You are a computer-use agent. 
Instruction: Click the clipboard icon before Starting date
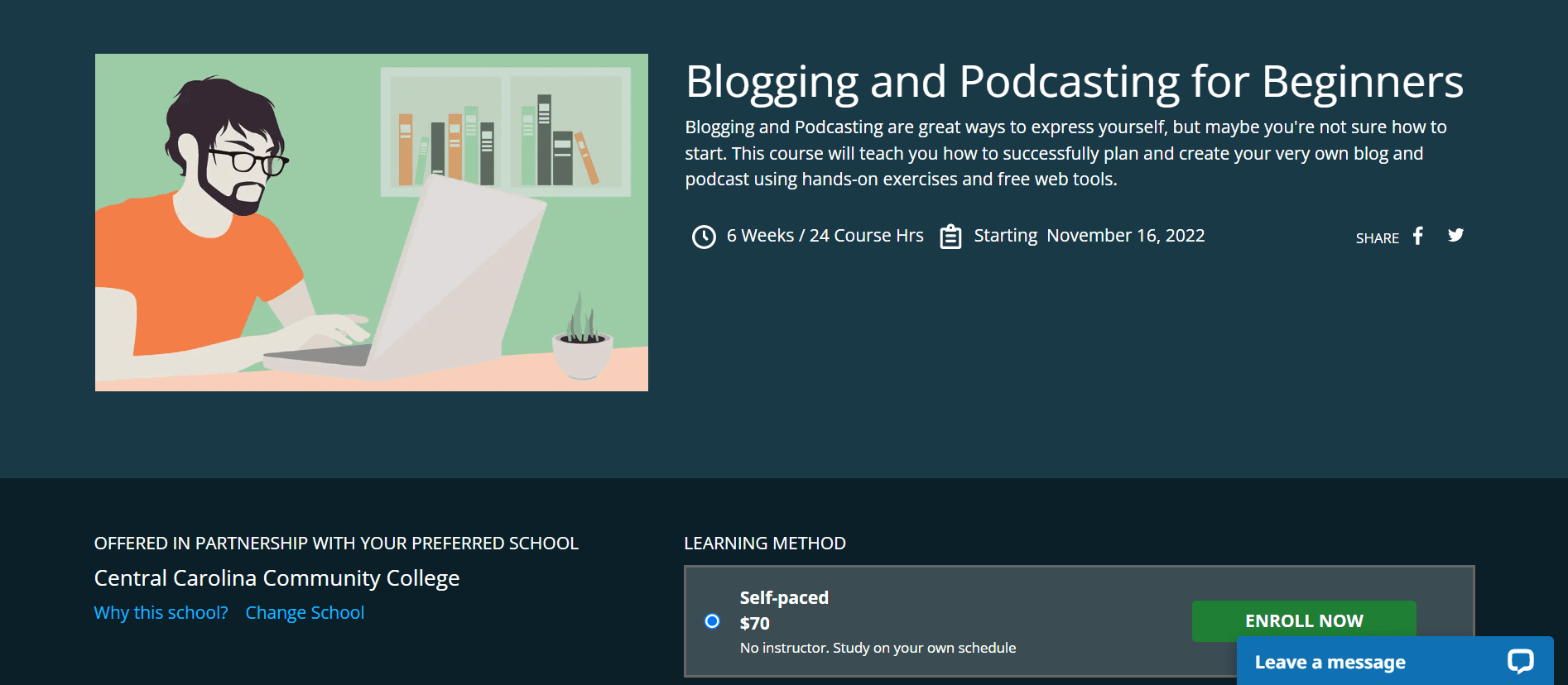[950, 237]
